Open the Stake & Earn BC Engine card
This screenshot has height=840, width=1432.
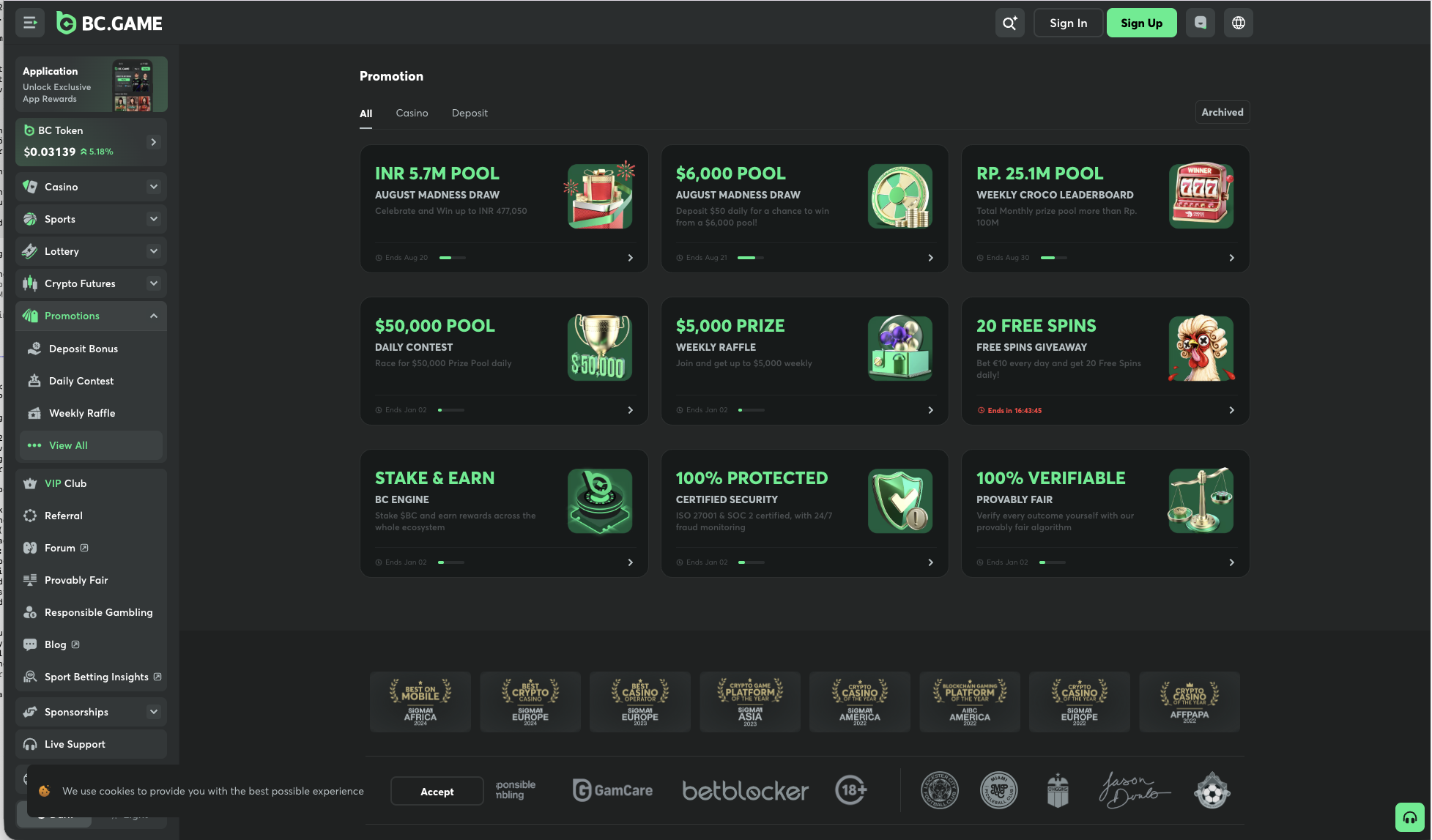(504, 513)
